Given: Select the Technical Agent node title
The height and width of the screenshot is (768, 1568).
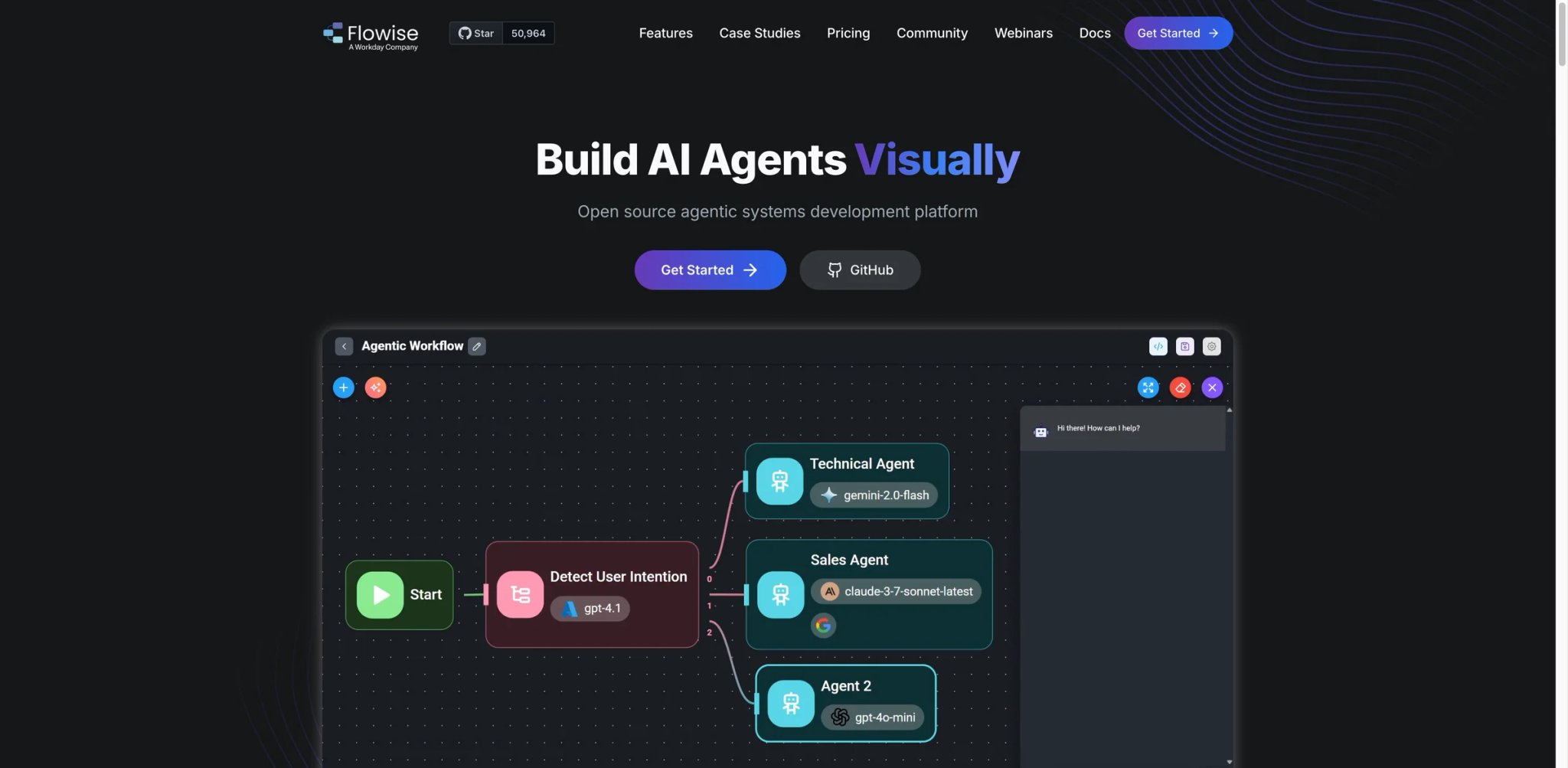Looking at the screenshot, I should (861, 463).
